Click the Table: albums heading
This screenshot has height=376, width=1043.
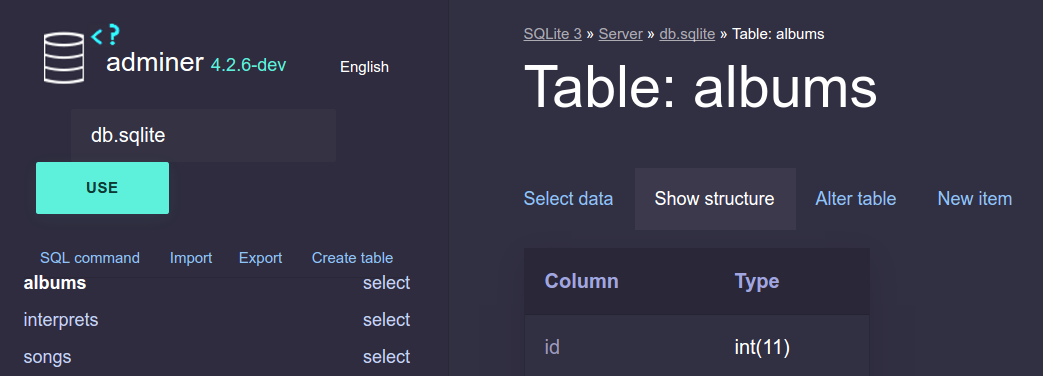(700, 87)
